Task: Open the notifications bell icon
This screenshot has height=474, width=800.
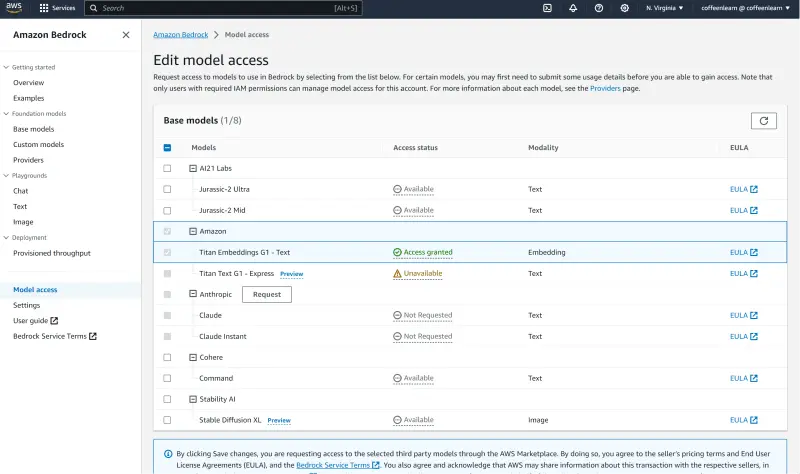Action: click(x=573, y=8)
